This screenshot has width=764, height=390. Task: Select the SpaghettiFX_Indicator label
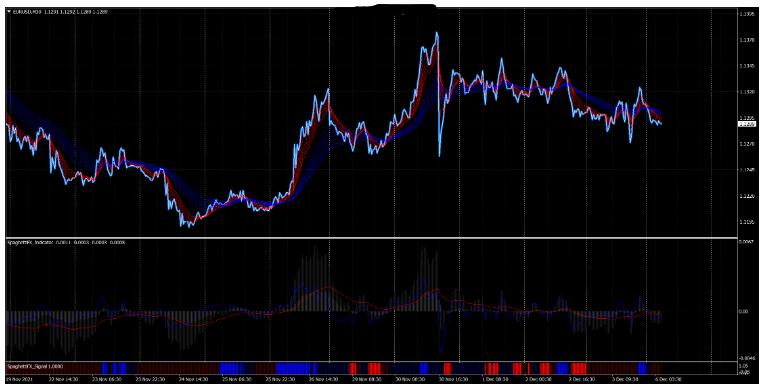point(30,241)
